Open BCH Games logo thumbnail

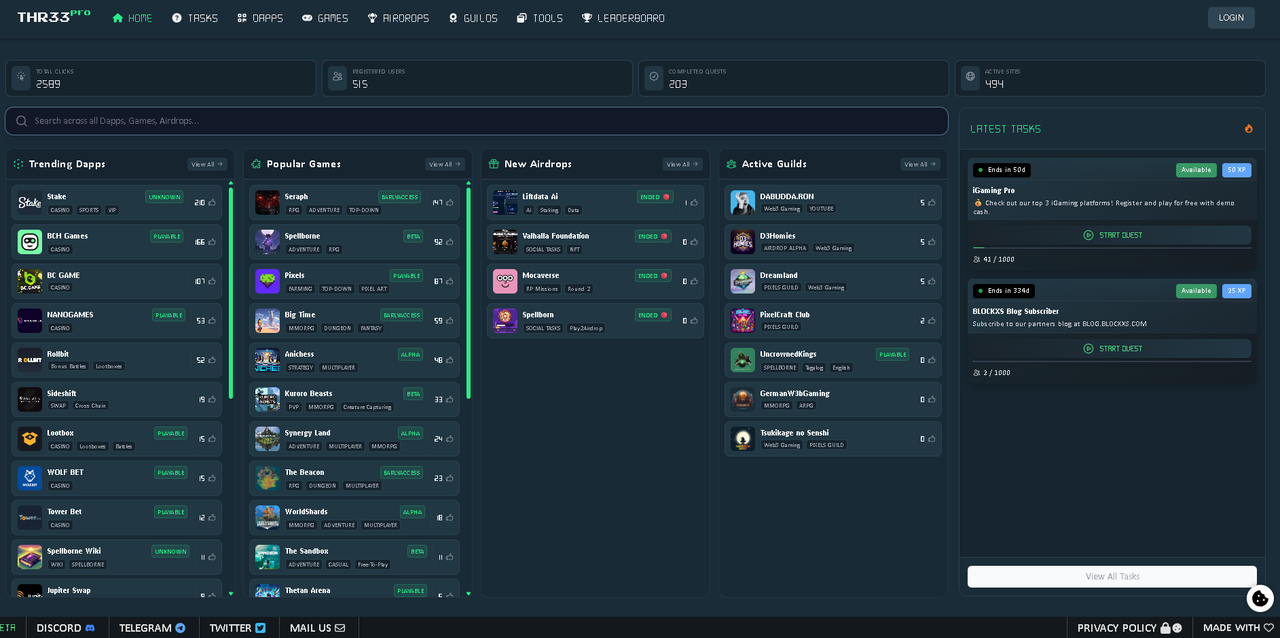pos(30,242)
